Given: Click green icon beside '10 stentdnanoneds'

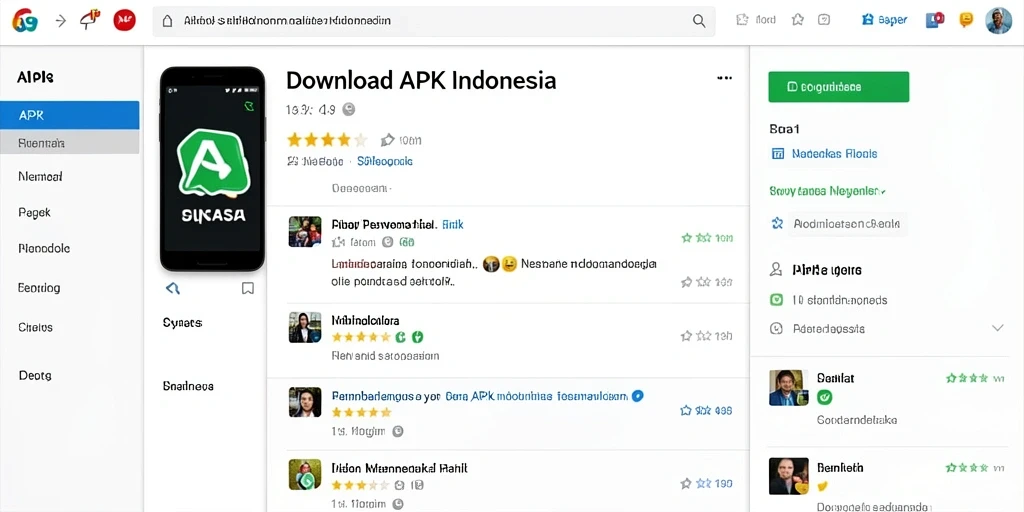Looking at the screenshot, I should tap(776, 300).
